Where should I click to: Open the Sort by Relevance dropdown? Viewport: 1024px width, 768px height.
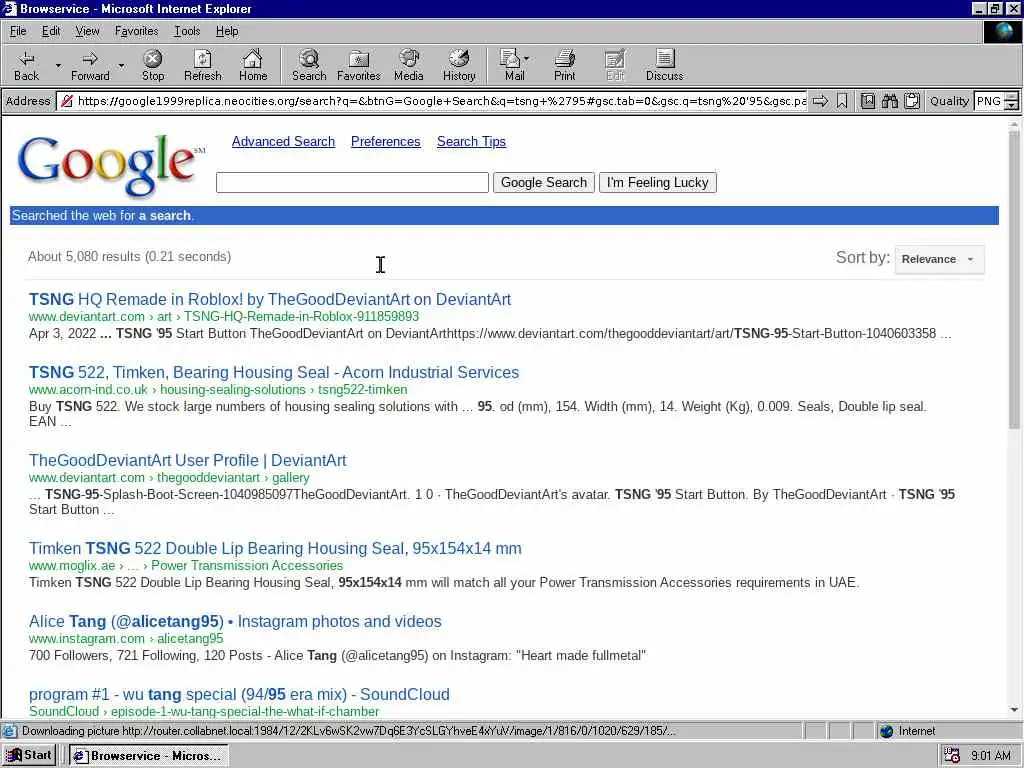939,259
